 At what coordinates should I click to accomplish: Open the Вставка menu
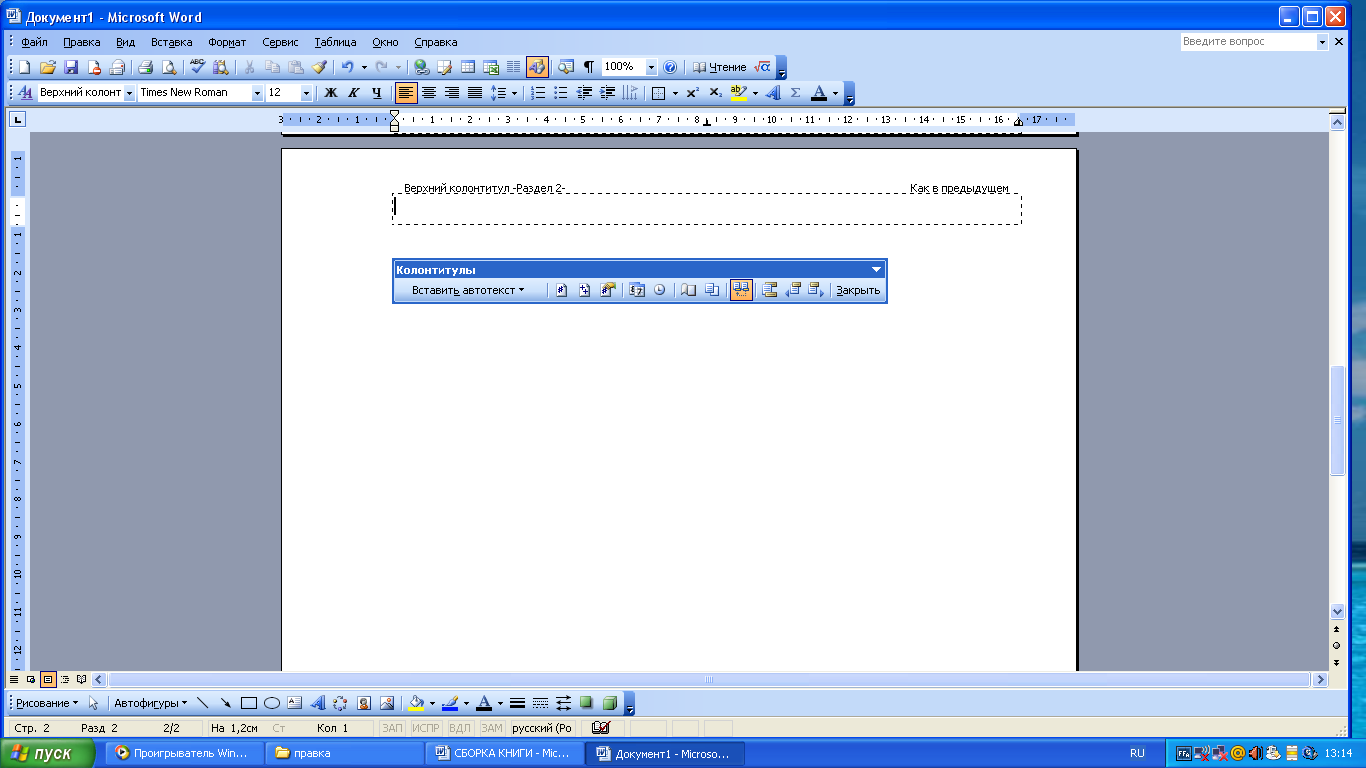click(x=172, y=42)
